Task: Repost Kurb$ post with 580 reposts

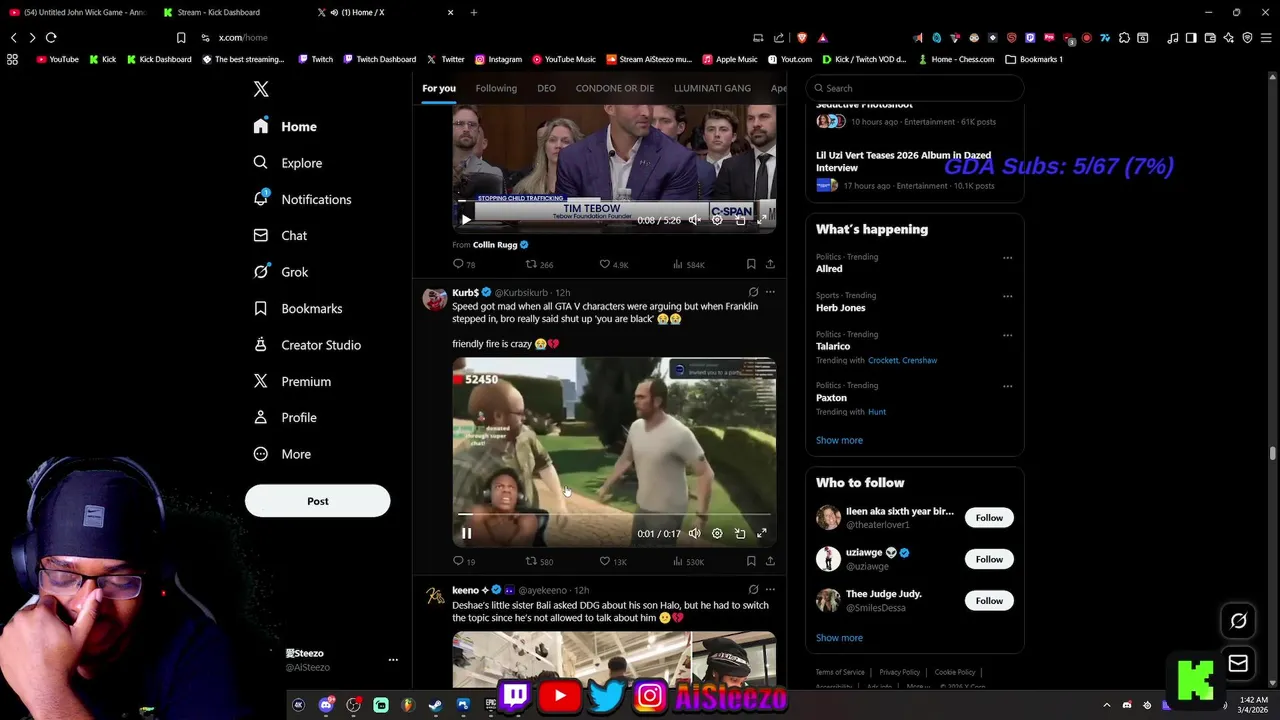Action: click(x=540, y=561)
